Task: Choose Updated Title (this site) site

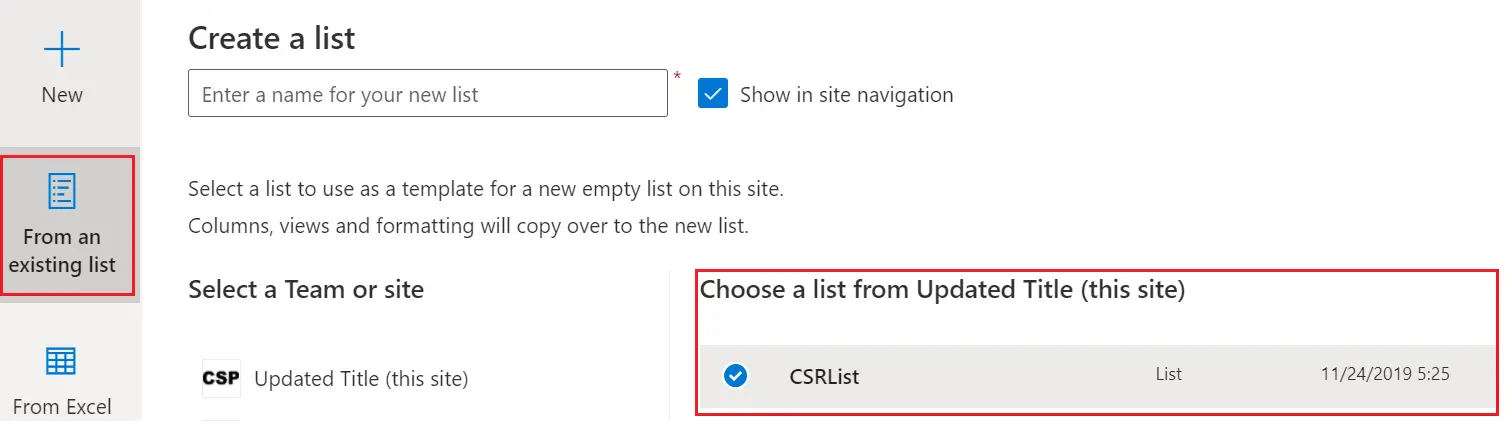Action: click(x=361, y=379)
